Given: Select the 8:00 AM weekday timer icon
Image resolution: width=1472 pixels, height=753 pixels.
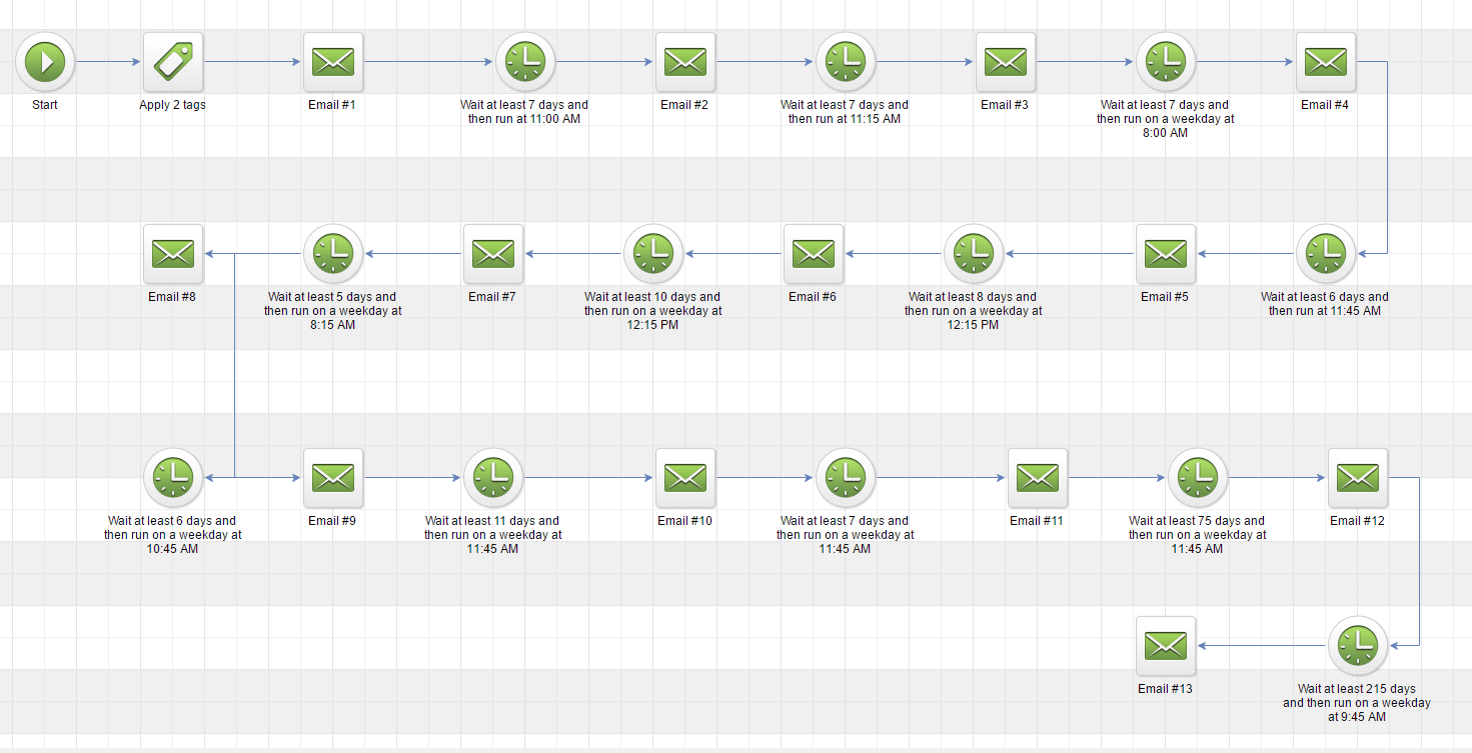Looking at the screenshot, I should [x=1165, y=62].
